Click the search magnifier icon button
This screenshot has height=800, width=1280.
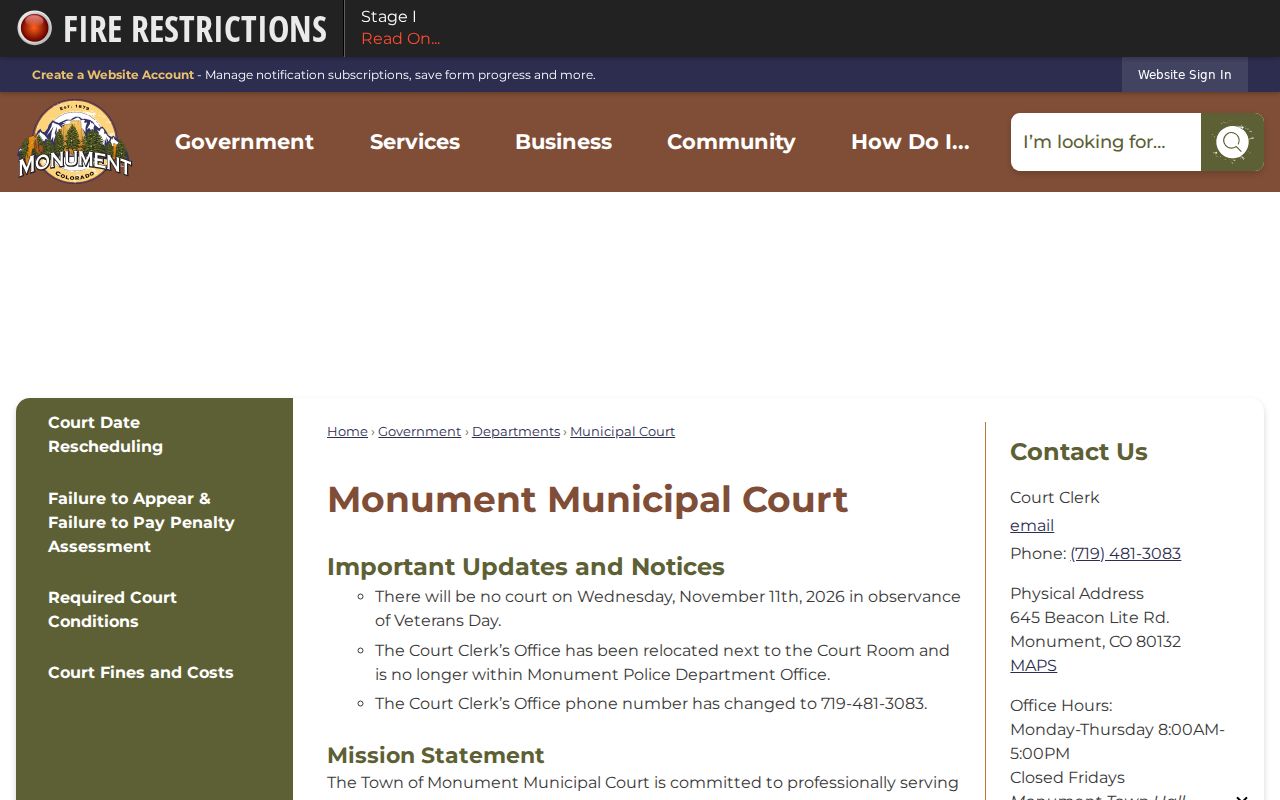pyautogui.click(x=1232, y=142)
